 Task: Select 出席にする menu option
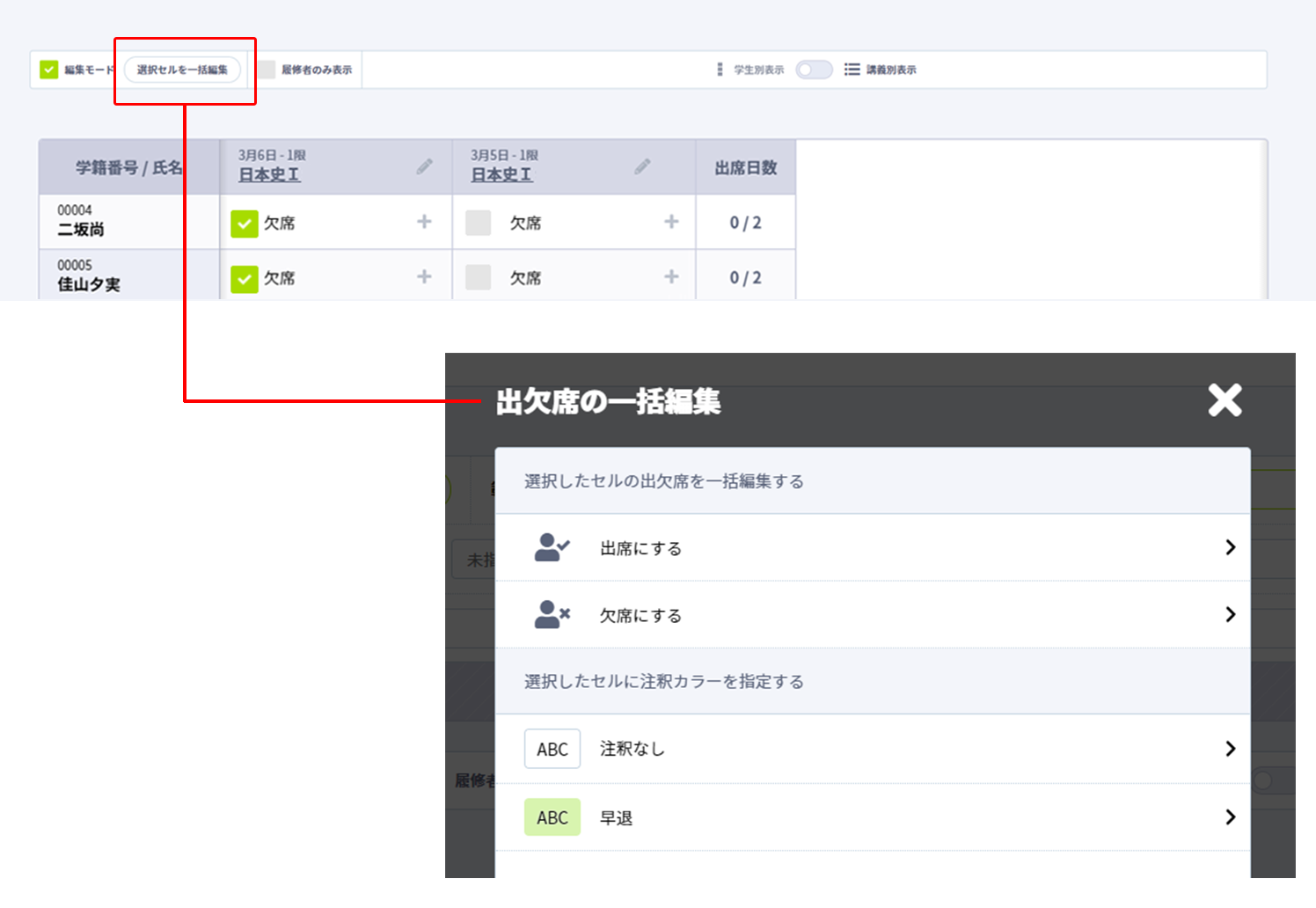(x=640, y=548)
